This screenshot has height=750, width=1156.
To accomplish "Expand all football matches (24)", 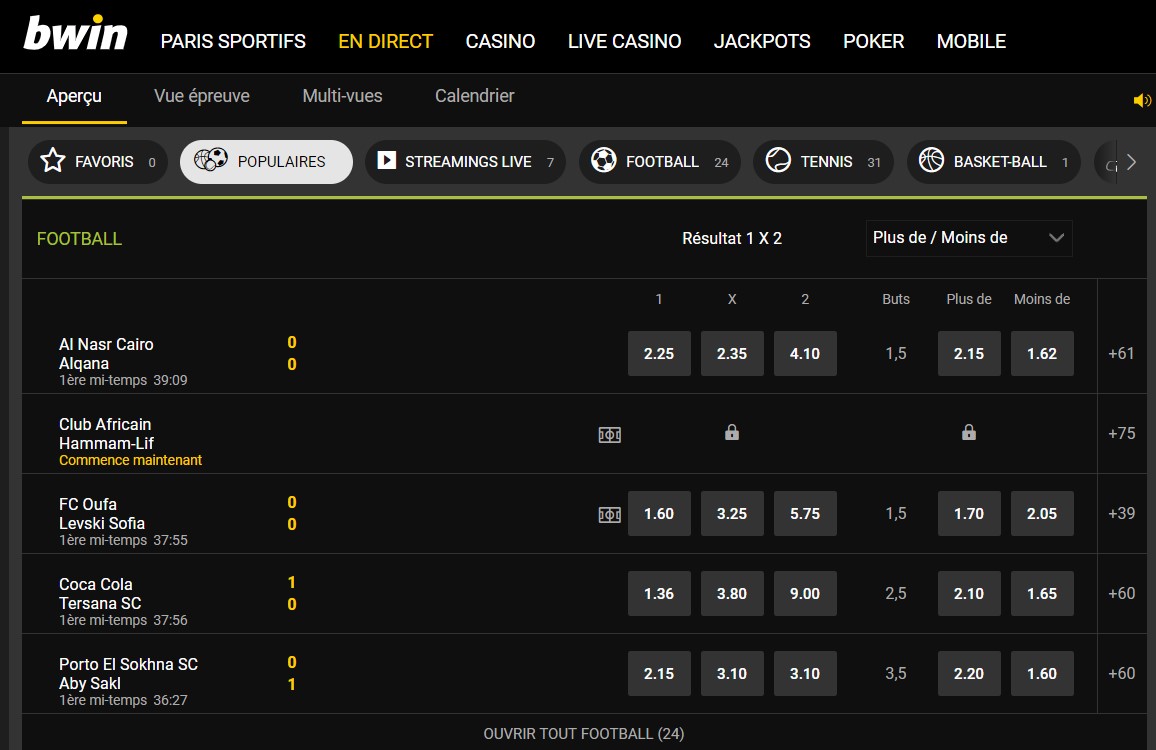I will [x=584, y=734].
